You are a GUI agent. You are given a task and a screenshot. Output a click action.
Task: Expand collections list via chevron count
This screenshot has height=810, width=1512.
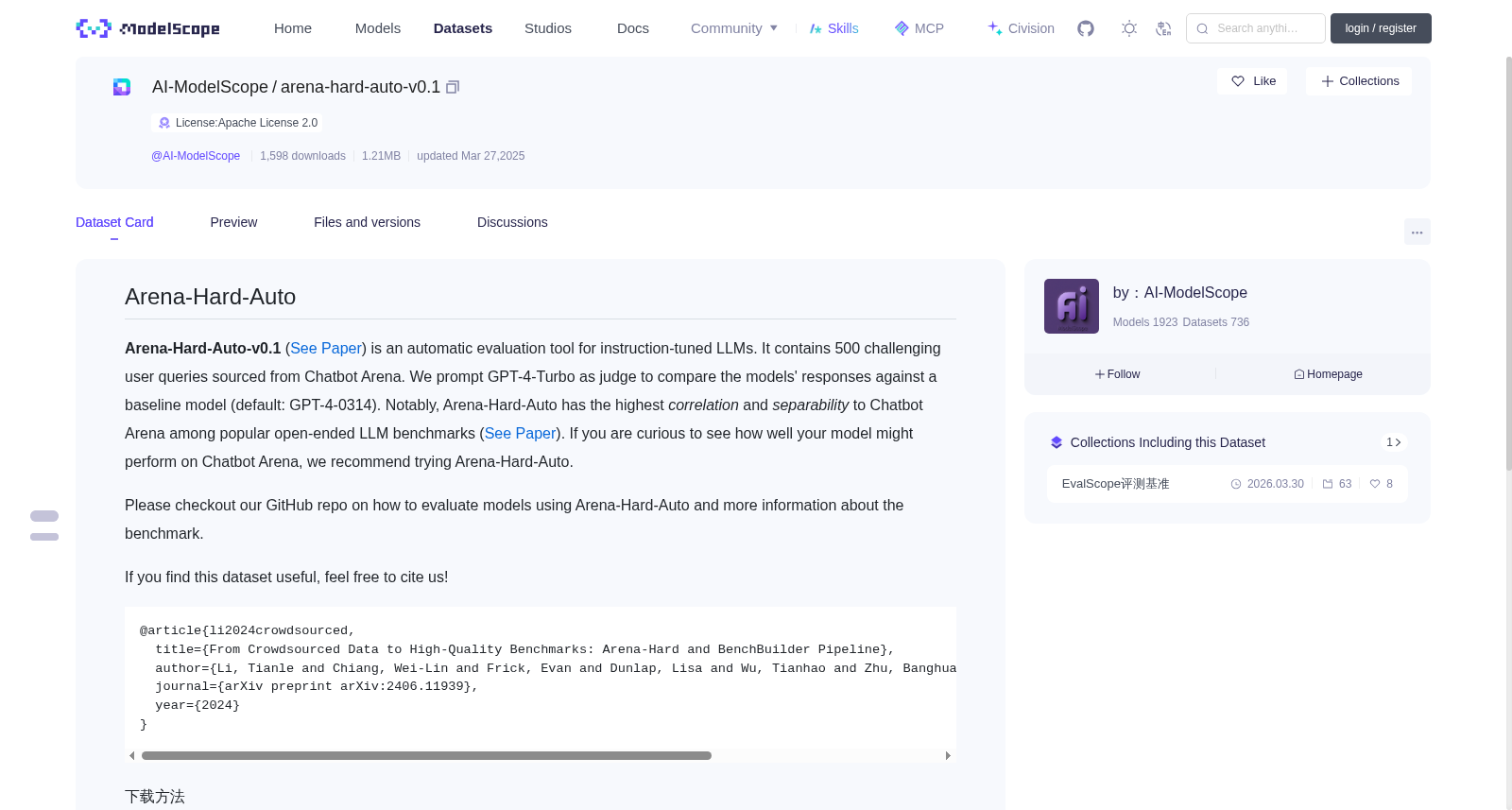pos(1394,442)
